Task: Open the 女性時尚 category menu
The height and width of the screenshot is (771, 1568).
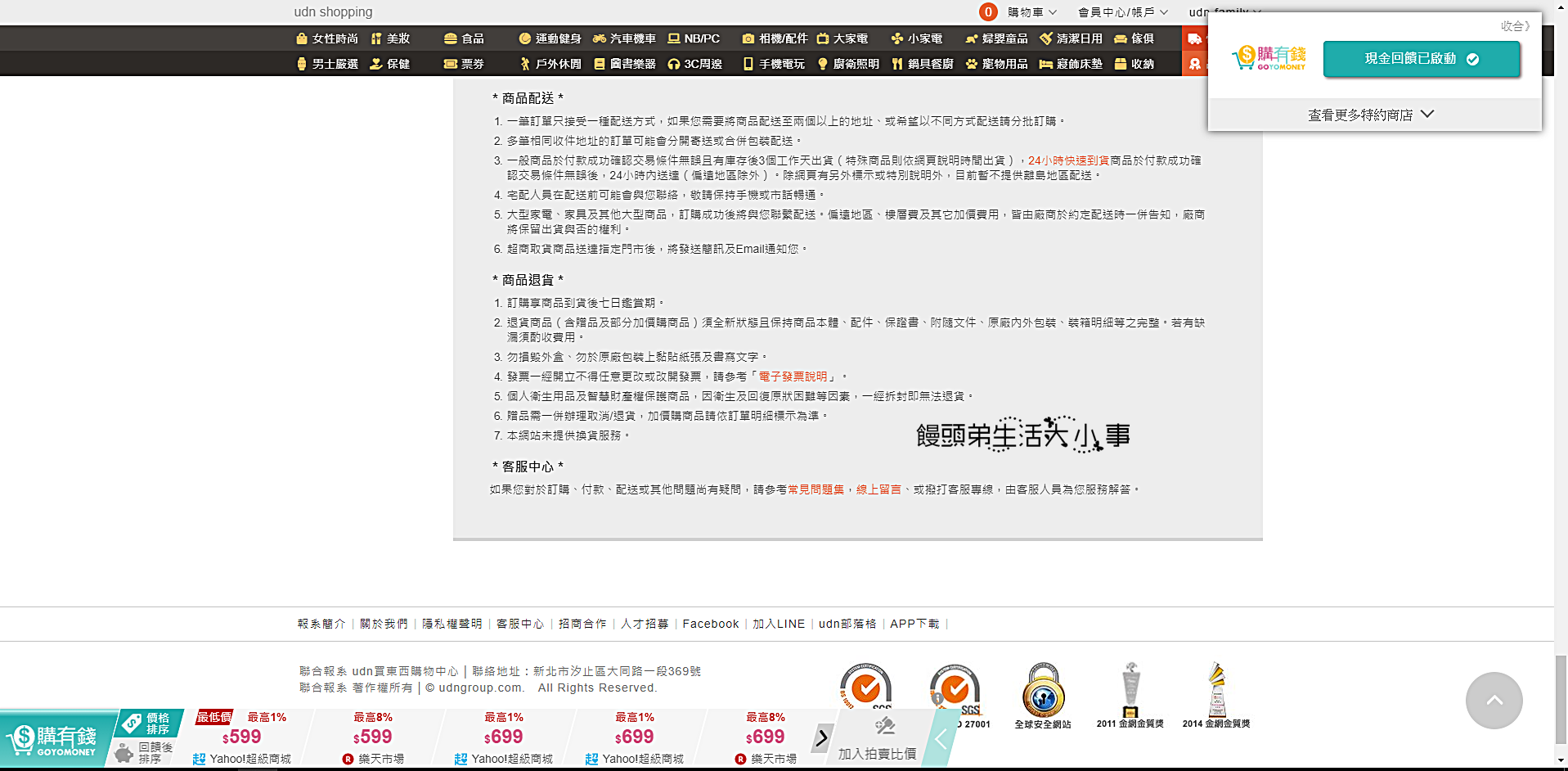Action: tap(327, 38)
